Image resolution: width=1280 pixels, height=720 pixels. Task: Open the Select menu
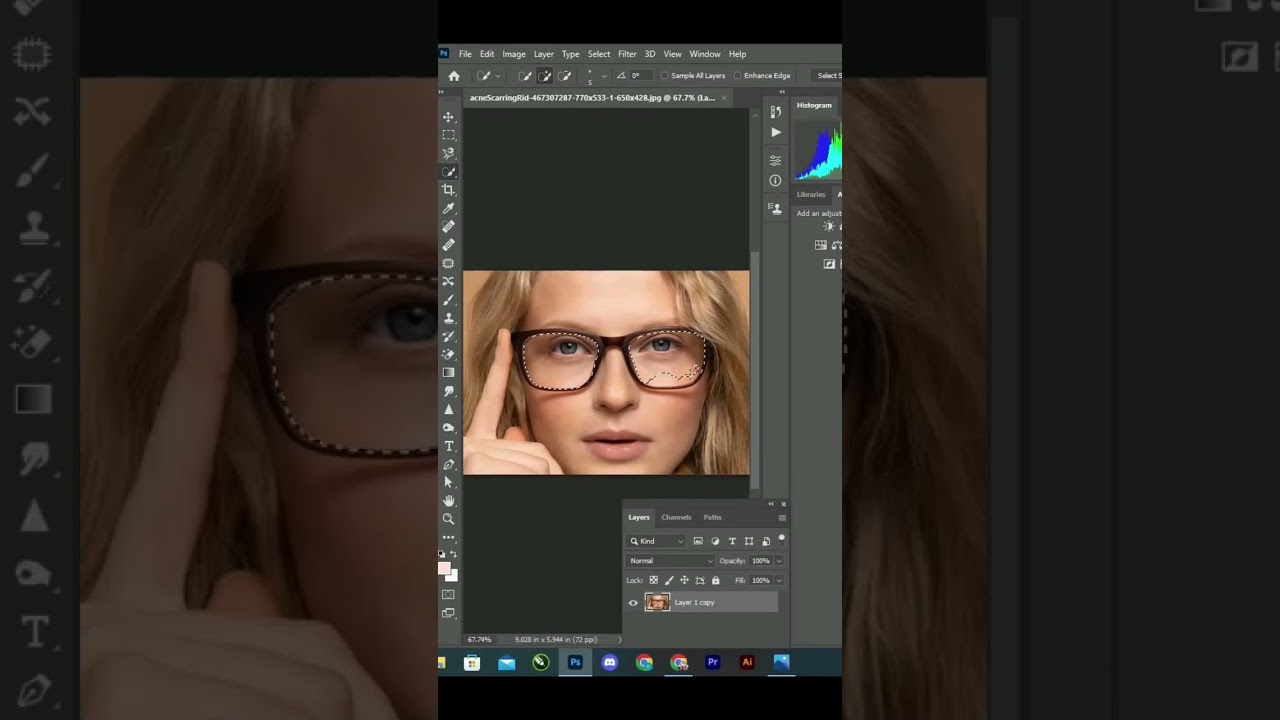[x=599, y=54]
